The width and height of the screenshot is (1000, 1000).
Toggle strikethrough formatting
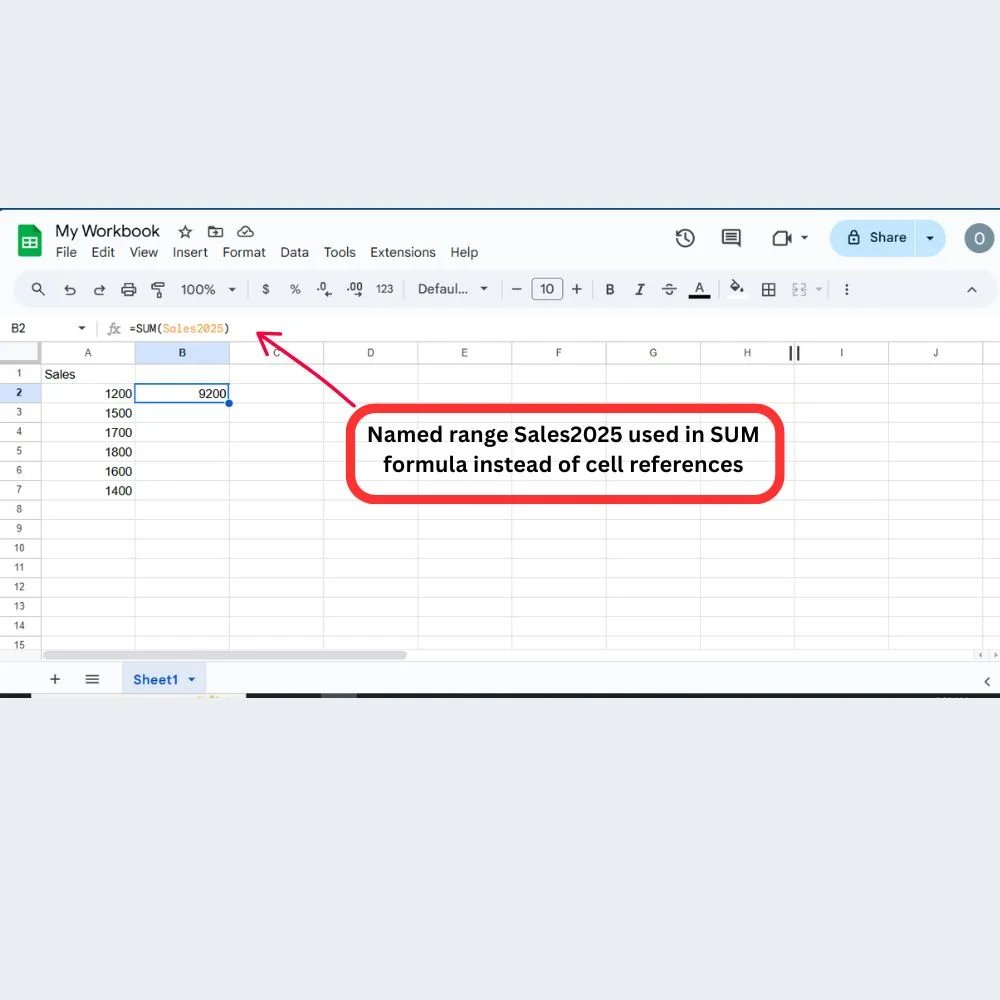click(x=669, y=290)
